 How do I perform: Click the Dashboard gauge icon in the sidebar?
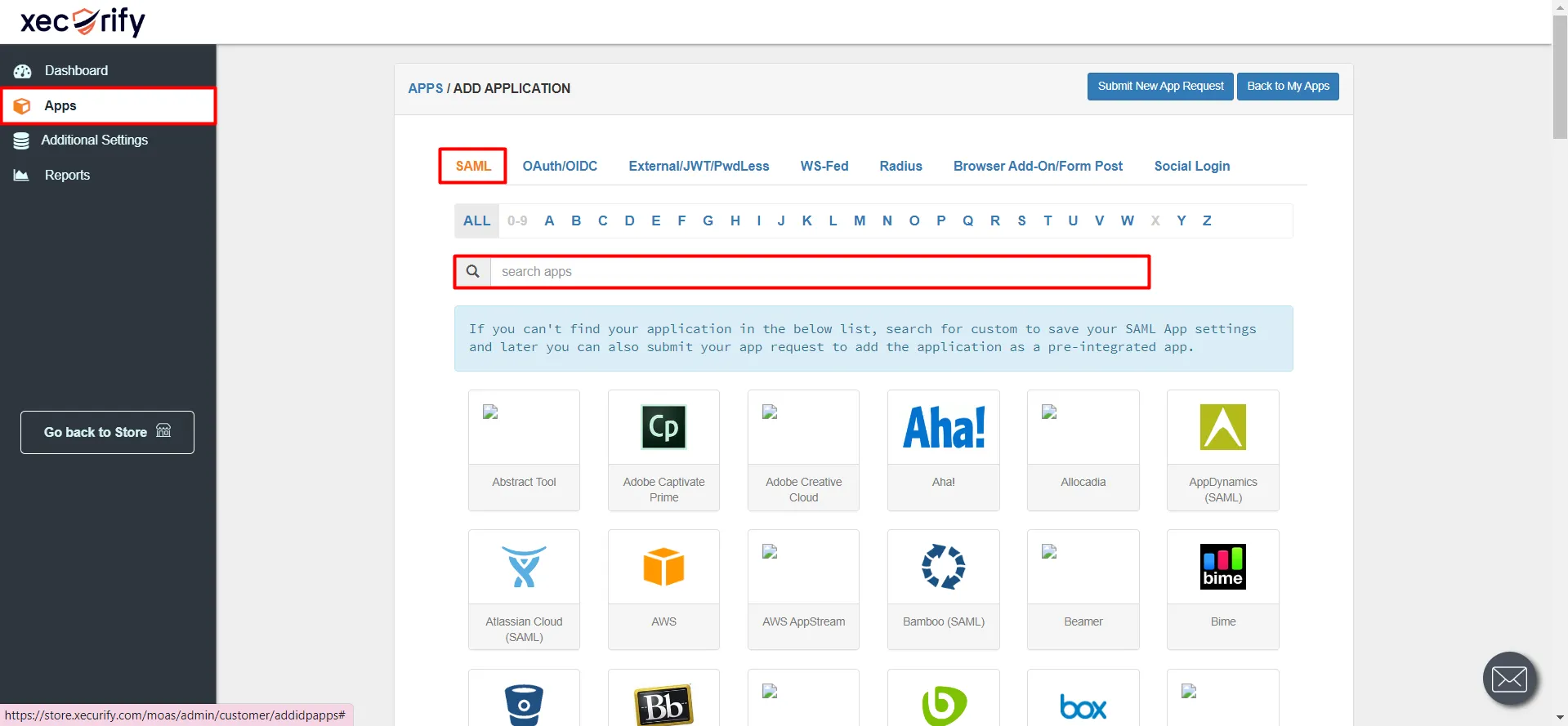(x=22, y=71)
